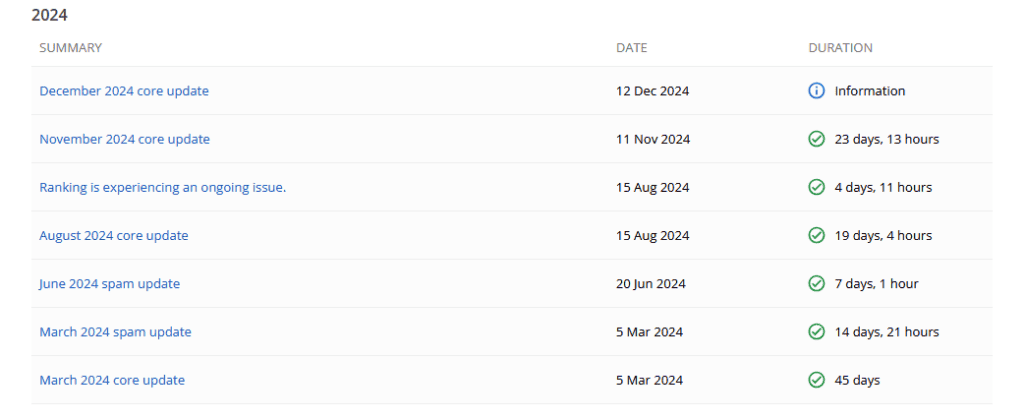
Task: Open the August 2024 core update entry
Action: pos(114,235)
